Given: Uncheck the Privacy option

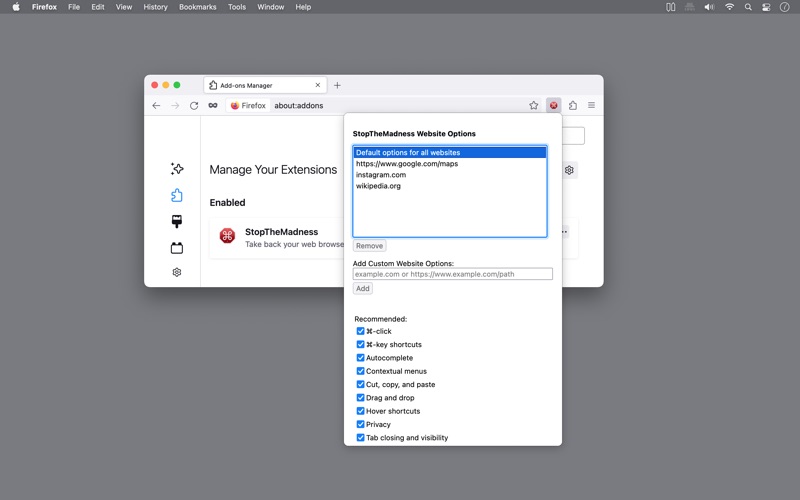Looking at the screenshot, I should (x=360, y=424).
